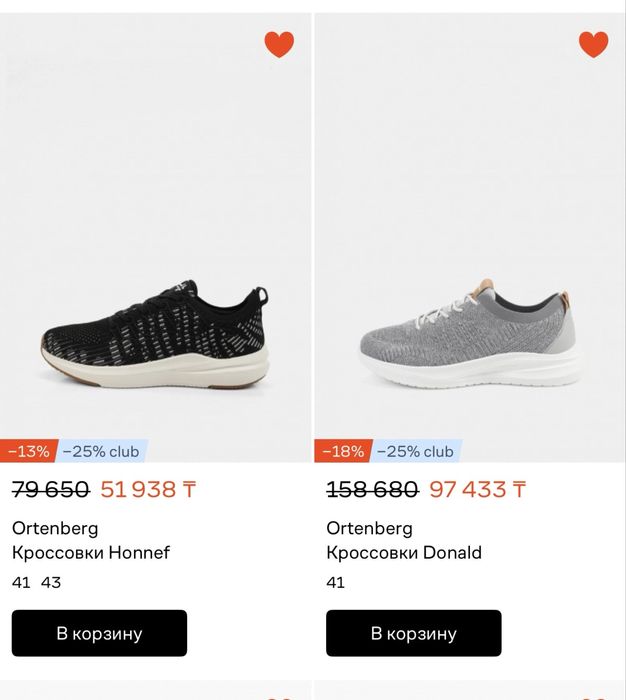Click the Ortenberg brand above Кроссовки Donald
The height and width of the screenshot is (700, 626).
pos(369,528)
